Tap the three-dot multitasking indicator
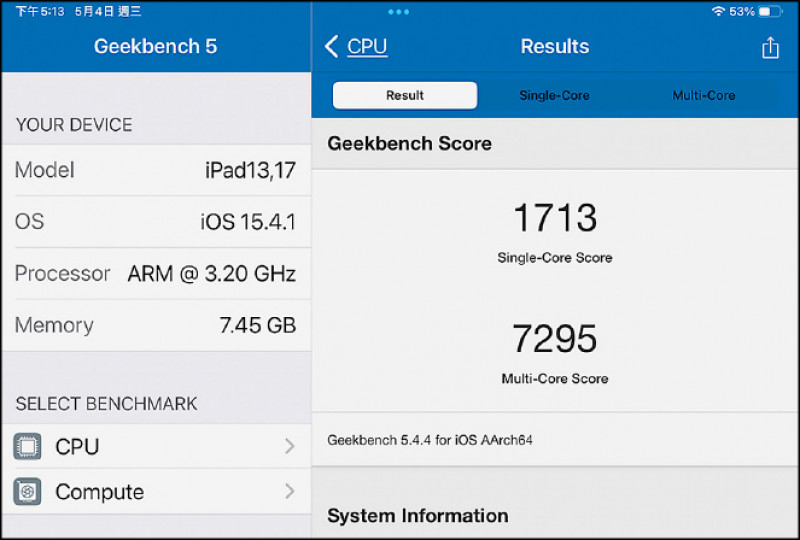The width and height of the screenshot is (800, 540). (398, 12)
